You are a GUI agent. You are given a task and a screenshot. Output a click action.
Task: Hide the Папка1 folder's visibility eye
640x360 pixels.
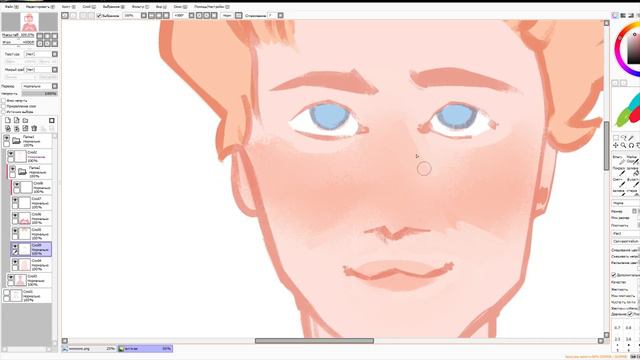click(x=7, y=139)
